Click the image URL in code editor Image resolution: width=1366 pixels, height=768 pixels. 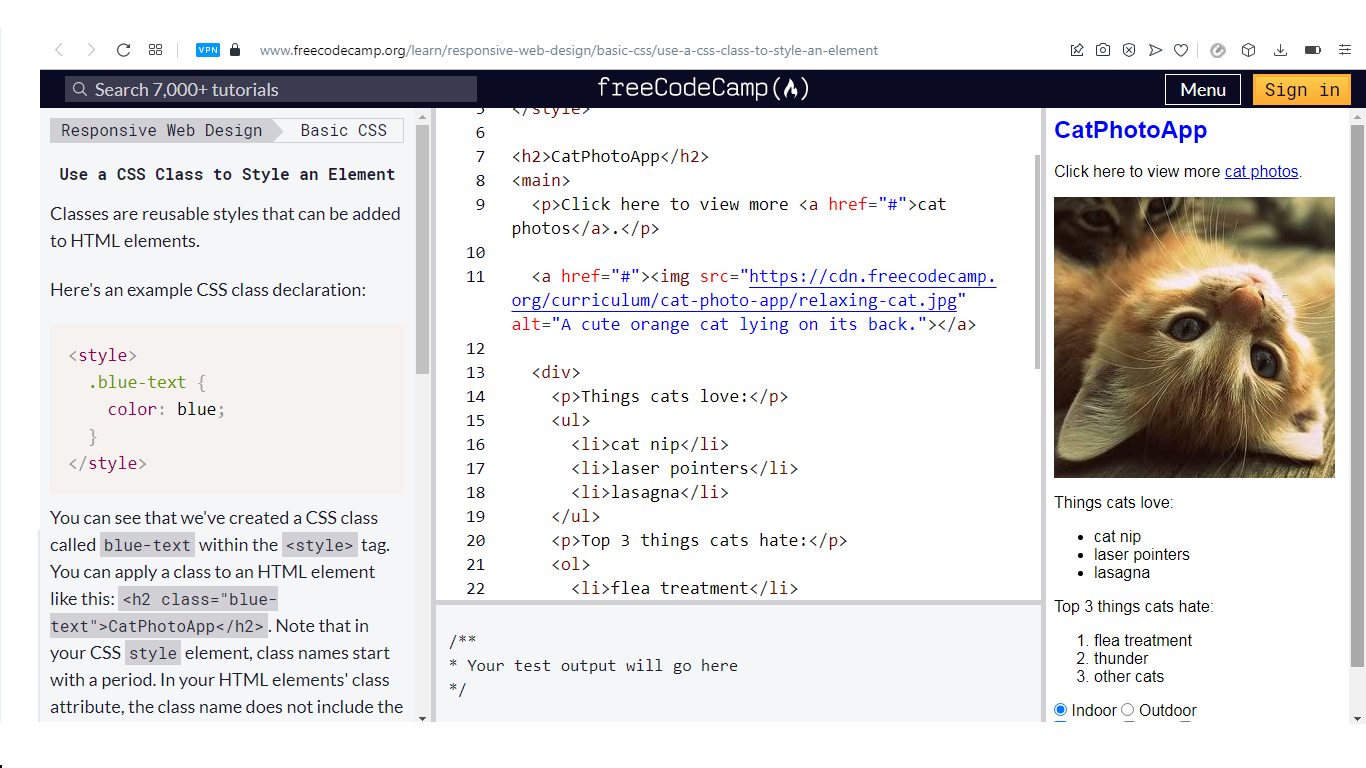click(754, 288)
